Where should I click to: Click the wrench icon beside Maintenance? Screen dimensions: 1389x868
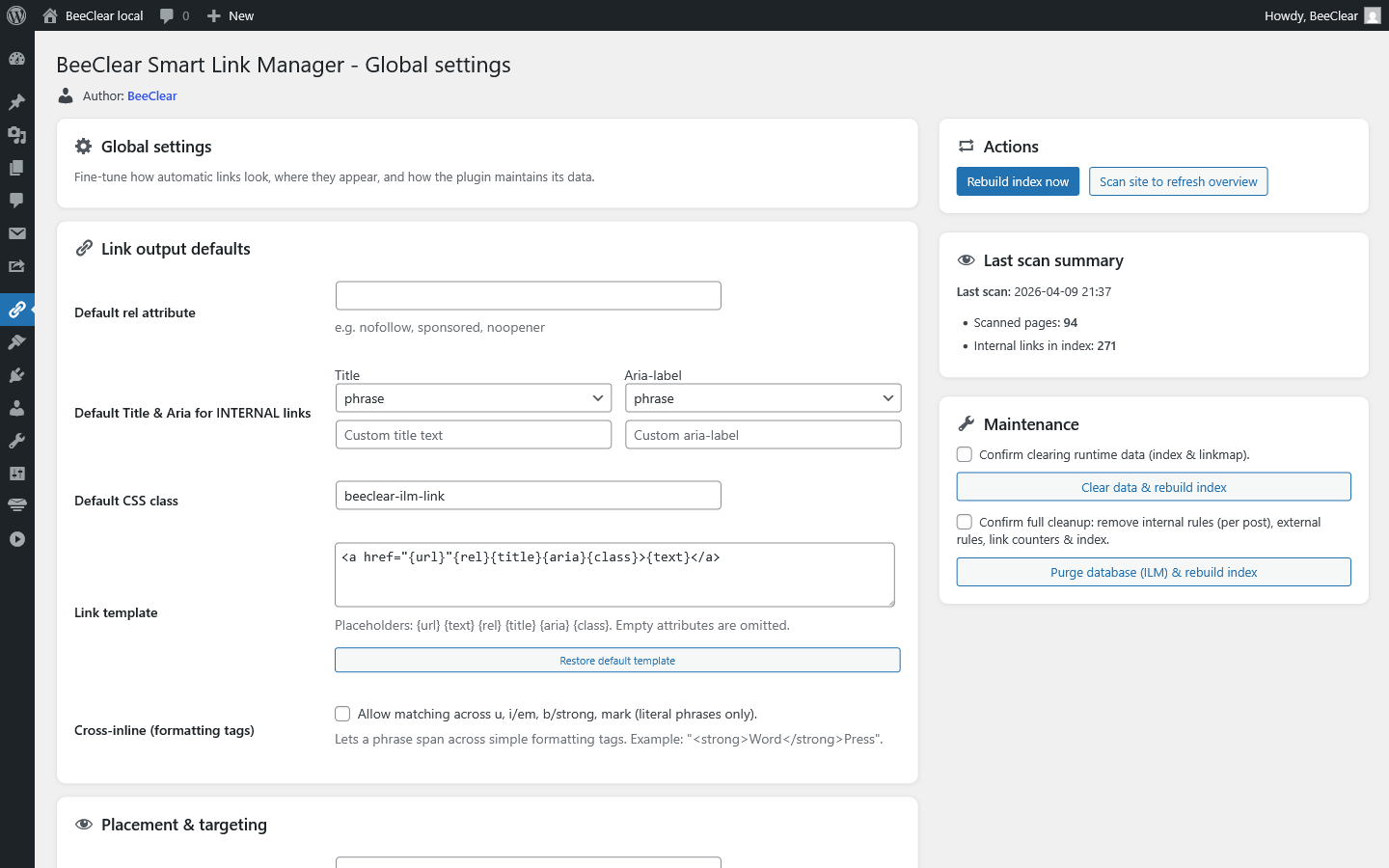point(966,424)
